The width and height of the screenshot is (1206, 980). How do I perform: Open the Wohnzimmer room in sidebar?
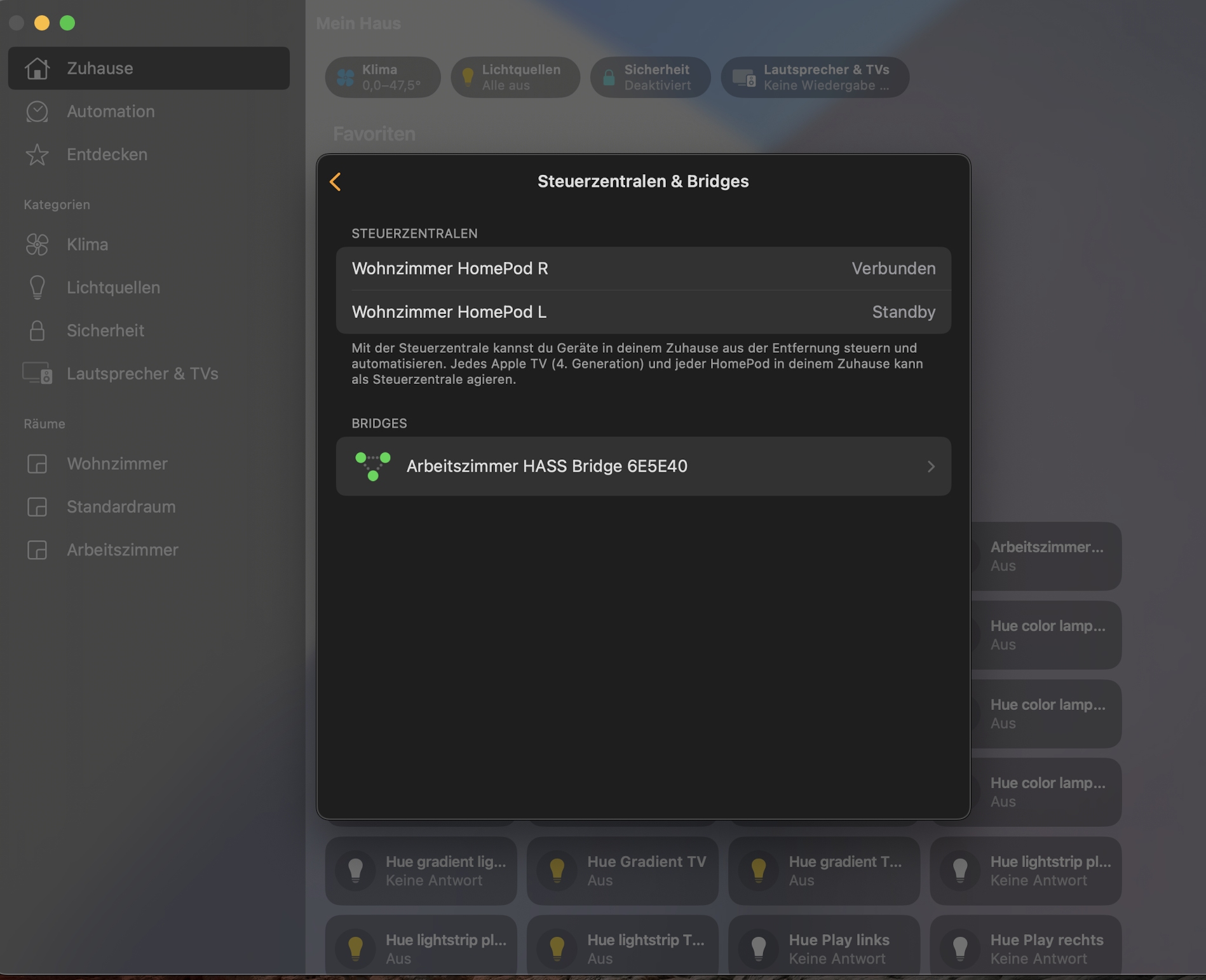[149, 464]
